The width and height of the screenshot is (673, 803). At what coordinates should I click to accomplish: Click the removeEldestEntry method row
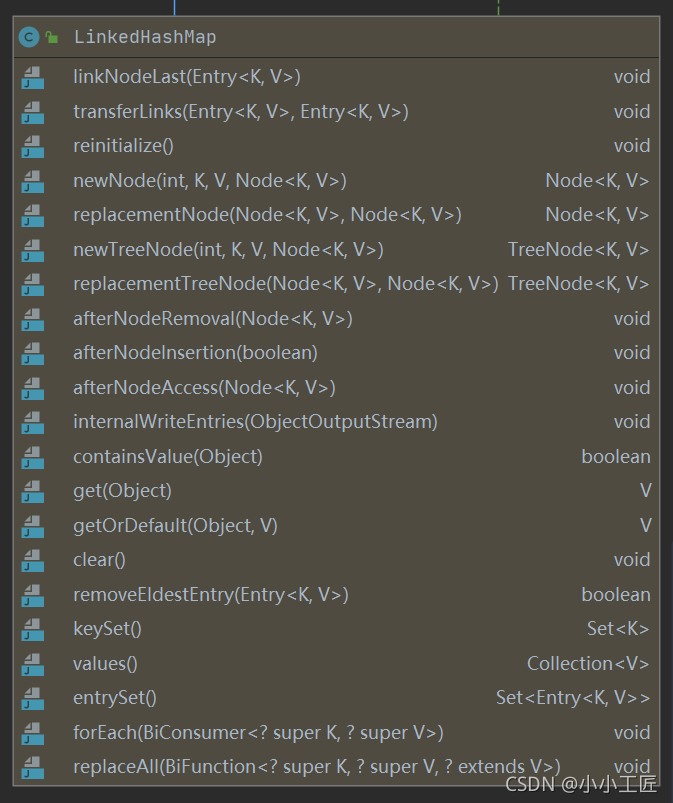tap(210, 595)
